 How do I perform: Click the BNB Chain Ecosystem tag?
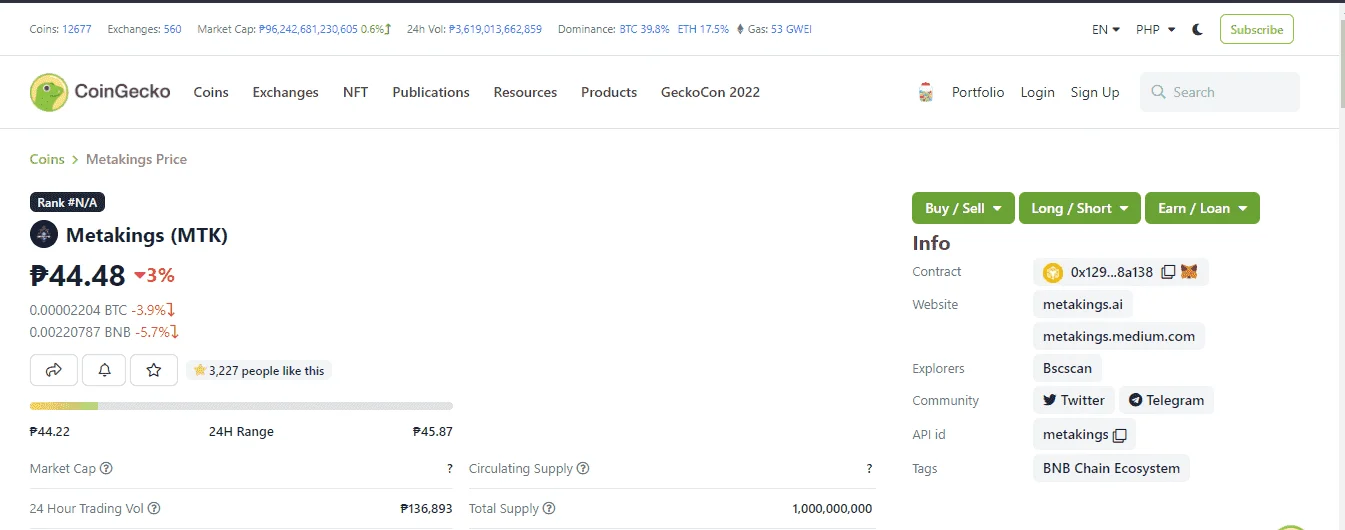coord(1111,468)
